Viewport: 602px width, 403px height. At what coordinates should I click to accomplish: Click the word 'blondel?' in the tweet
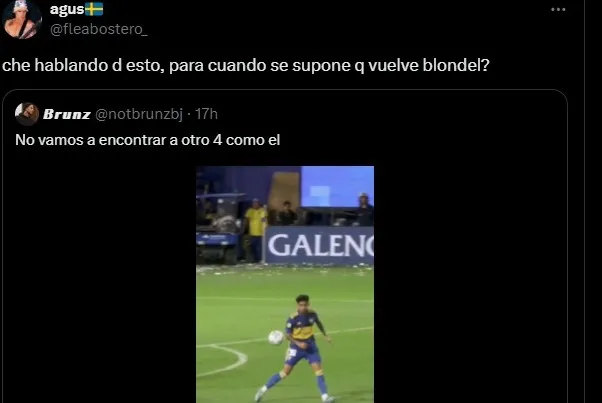[x=456, y=65]
